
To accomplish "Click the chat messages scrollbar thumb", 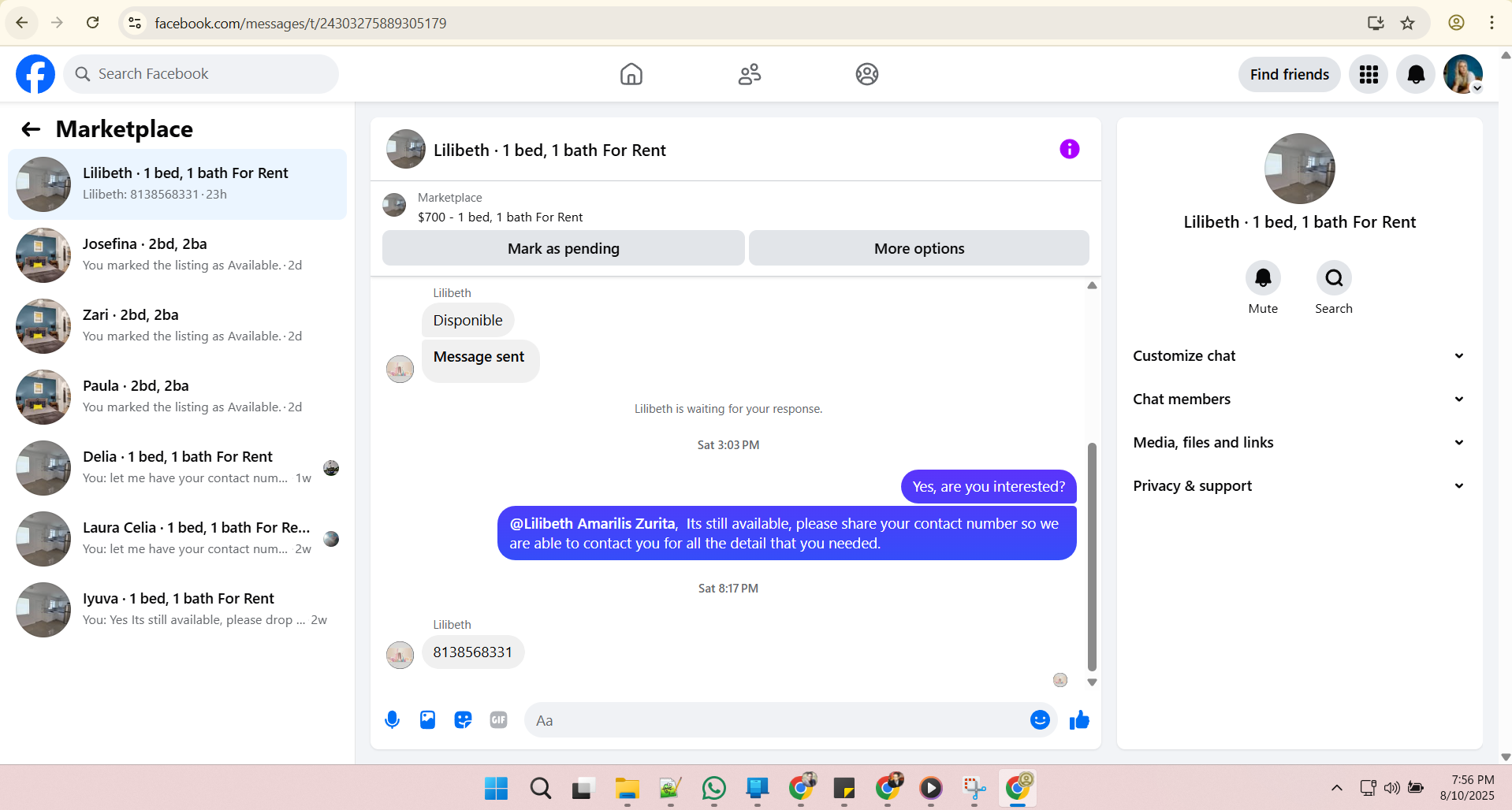I will pos(1092,556).
